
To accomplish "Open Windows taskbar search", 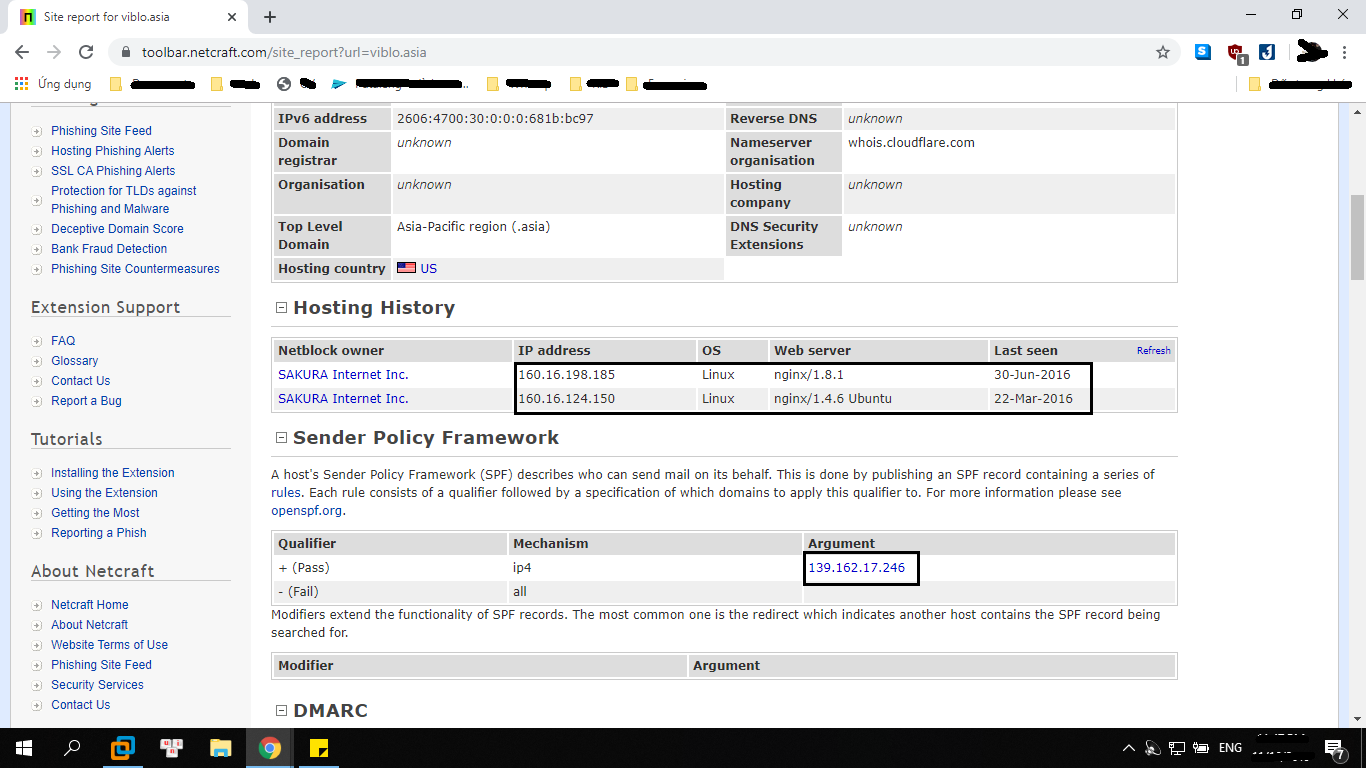I will 72,748.
